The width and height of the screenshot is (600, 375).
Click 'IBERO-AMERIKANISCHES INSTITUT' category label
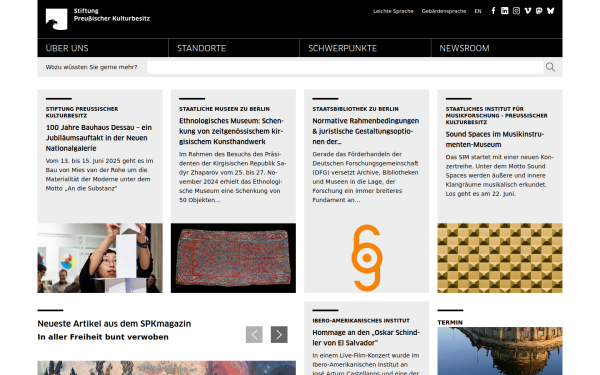coord(361,321)
